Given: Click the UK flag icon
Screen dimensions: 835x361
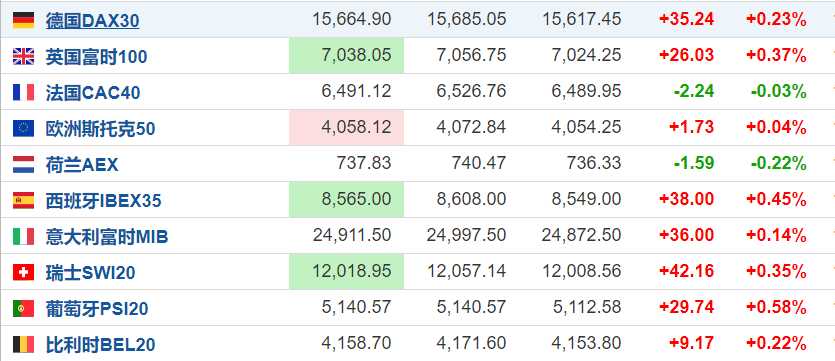Looking at the screenshot, I should click(23, 56).
